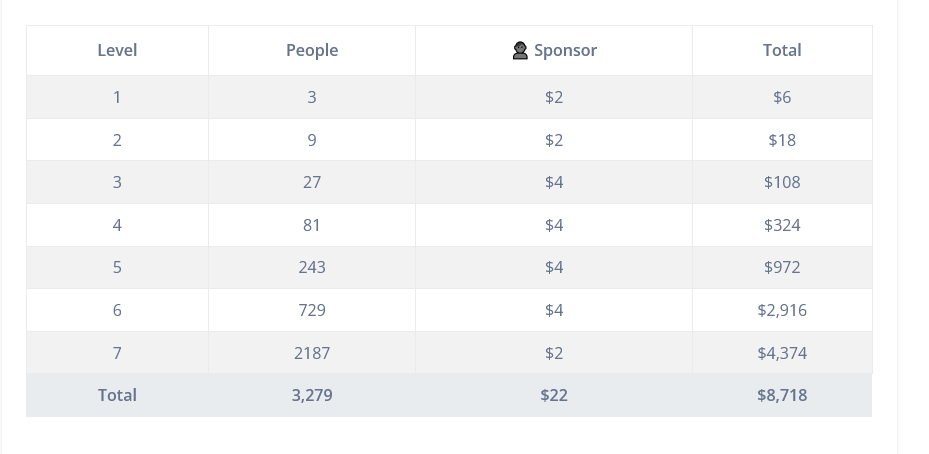The height and width of the screenshot is (454, 929).
Task: Click the People column header
Action: pos(312,50)
